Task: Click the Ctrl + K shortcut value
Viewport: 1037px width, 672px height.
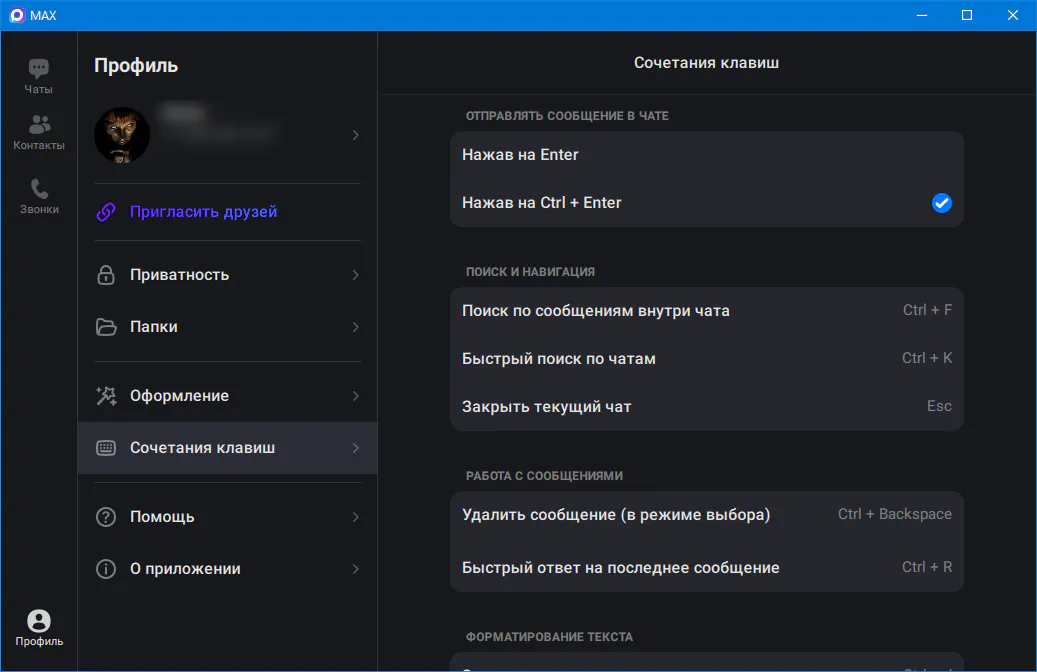Action: pos(927,358)
